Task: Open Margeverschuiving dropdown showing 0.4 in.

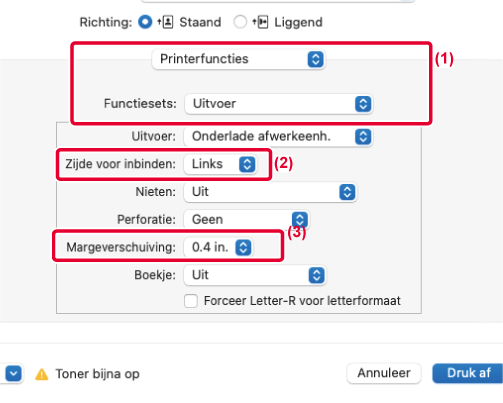Action: pyautogui.click(x=218, y=247)
